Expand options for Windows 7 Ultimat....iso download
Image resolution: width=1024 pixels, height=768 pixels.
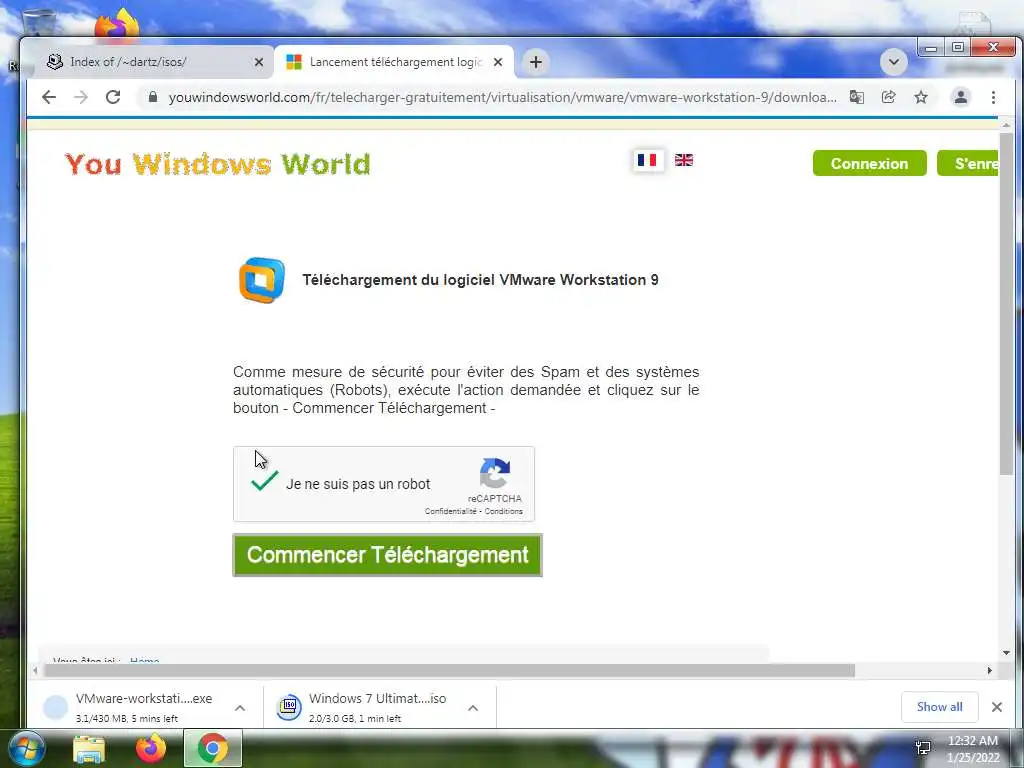[x=473, y=708]
